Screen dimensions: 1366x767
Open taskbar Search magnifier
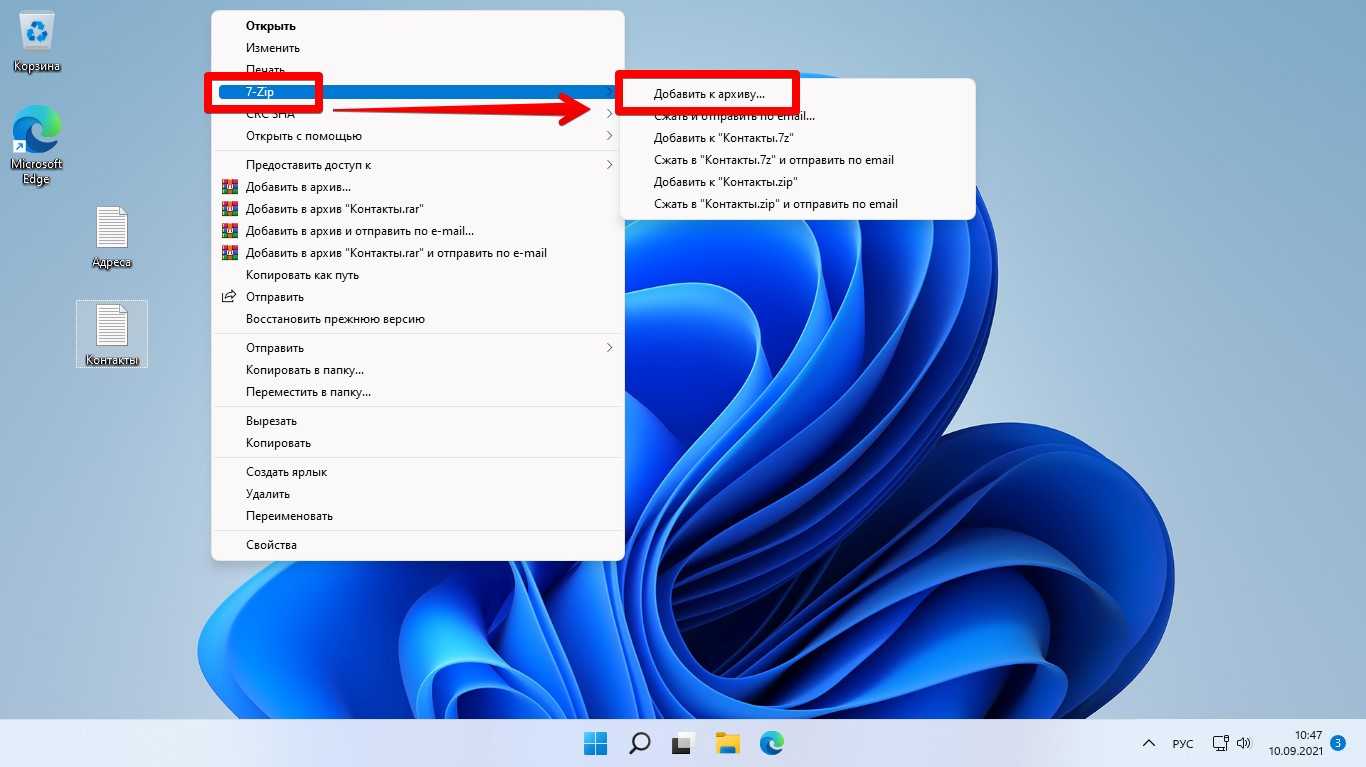point(639,743)
